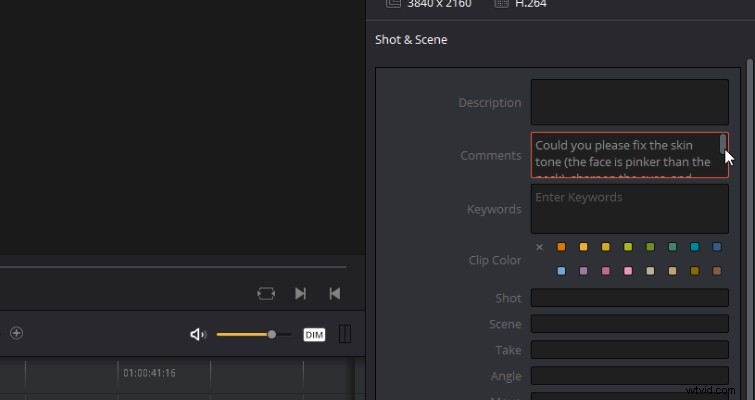Image resolution: width=755 pixels, height=400 pixels.
Task: Set clip color to Olive swatch
Action: pos(650,247)
